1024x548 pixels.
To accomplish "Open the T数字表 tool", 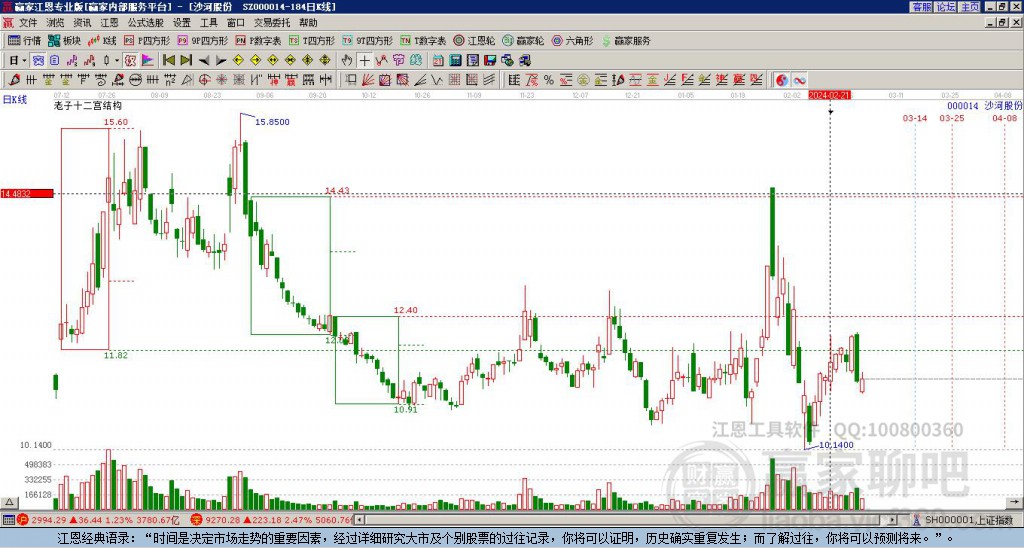I will pyautogui.click(x=423, y=40).
